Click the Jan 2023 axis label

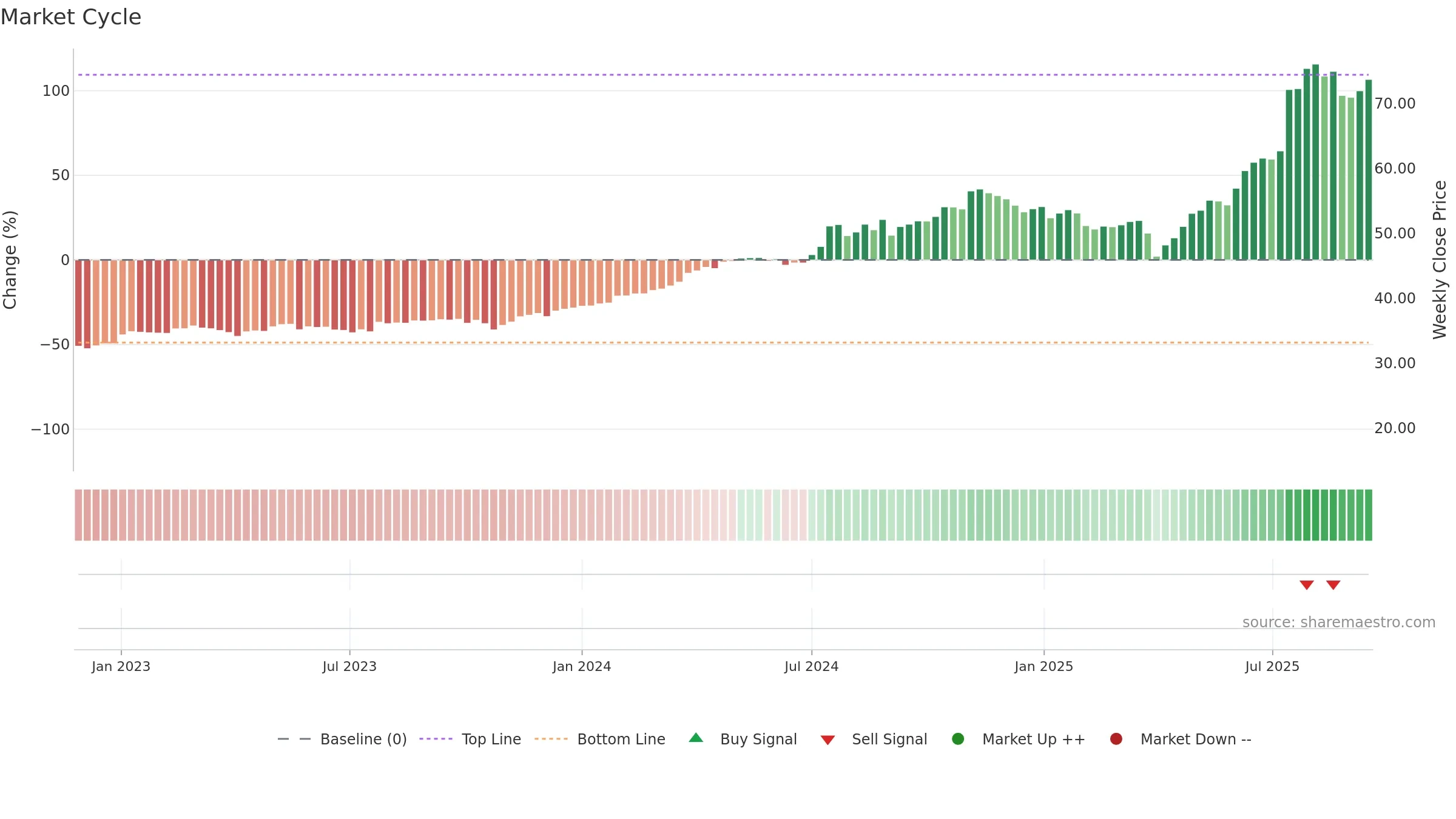coord(121,667)
